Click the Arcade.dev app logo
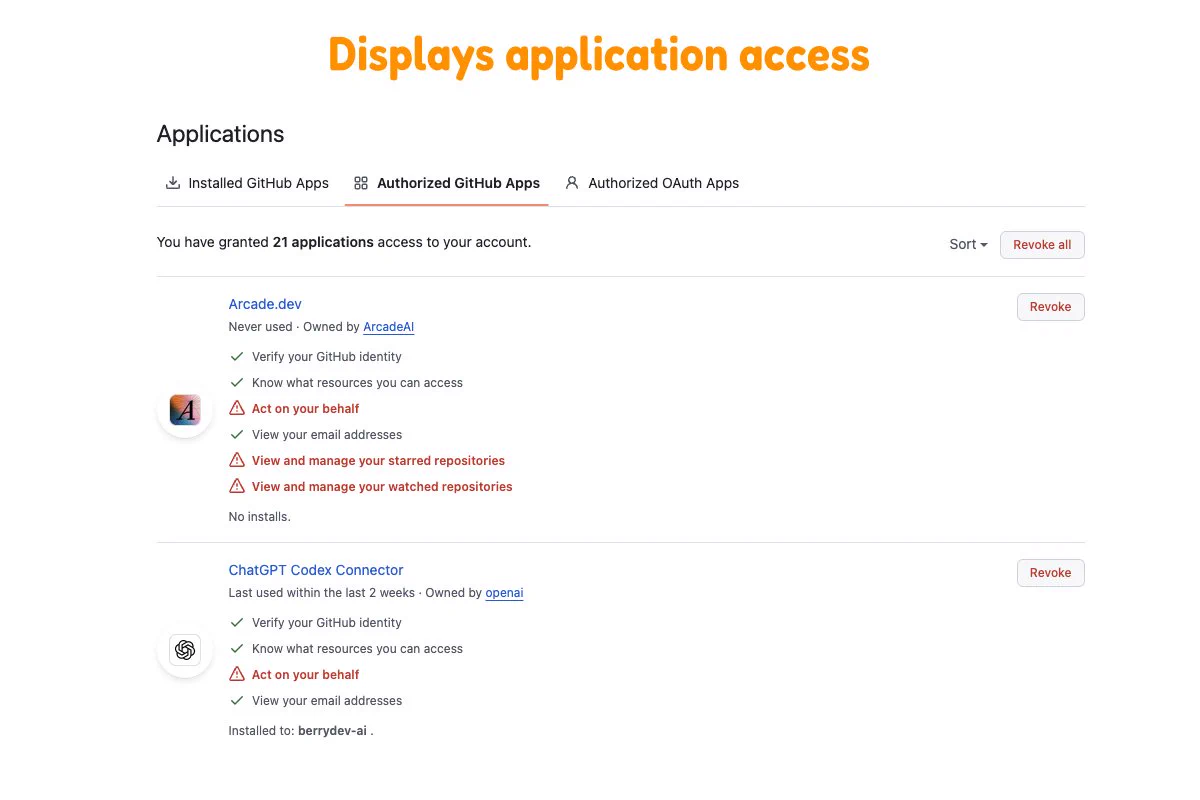 (x=185, y=410)
